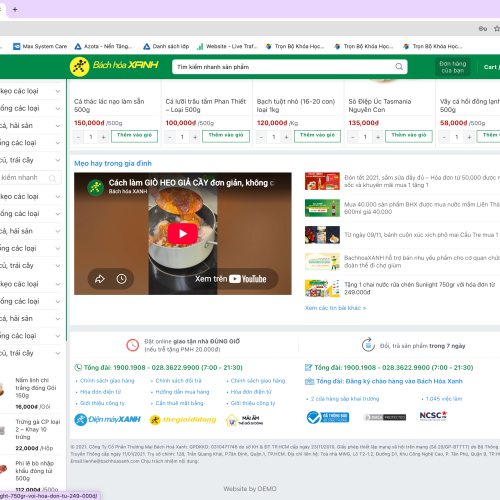
Task: Click the Cách làm GIÒ HEO GIẢ CẦY video title
Action: click(191, 183)
